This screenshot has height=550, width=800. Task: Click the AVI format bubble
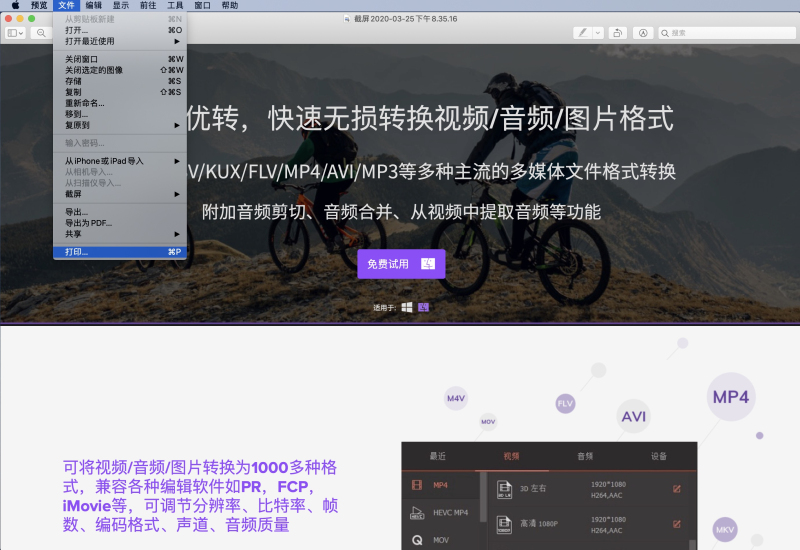point(634,416)
